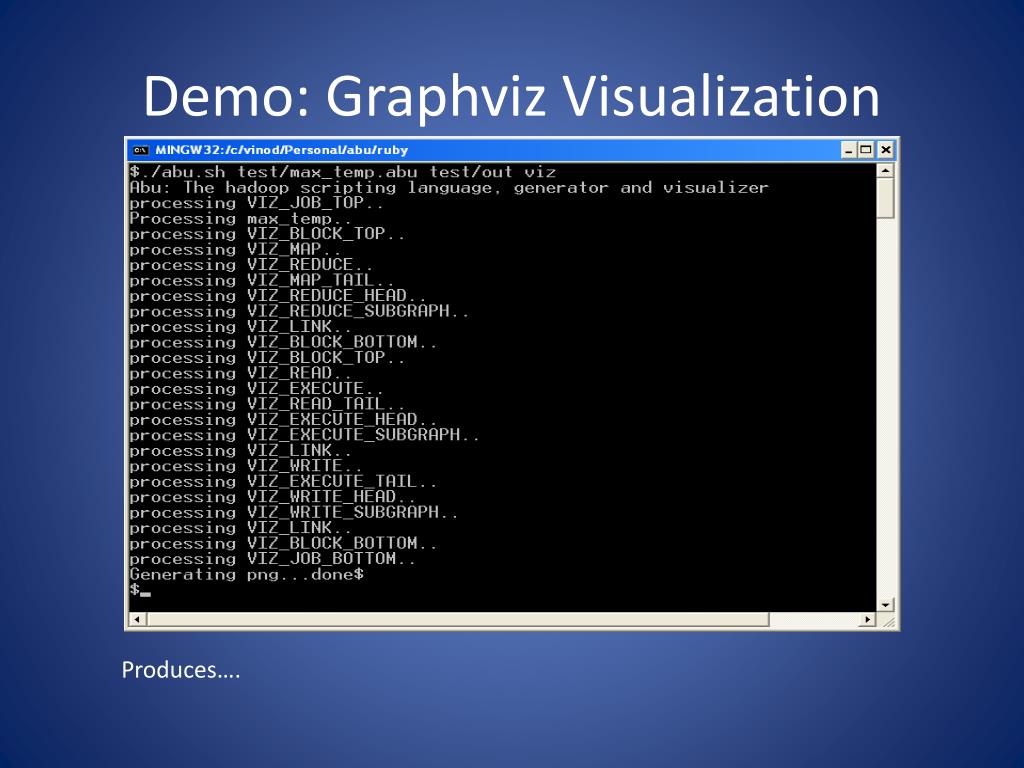
Task: Close the MINGW32 terminal window
Action: click(885, 150)
